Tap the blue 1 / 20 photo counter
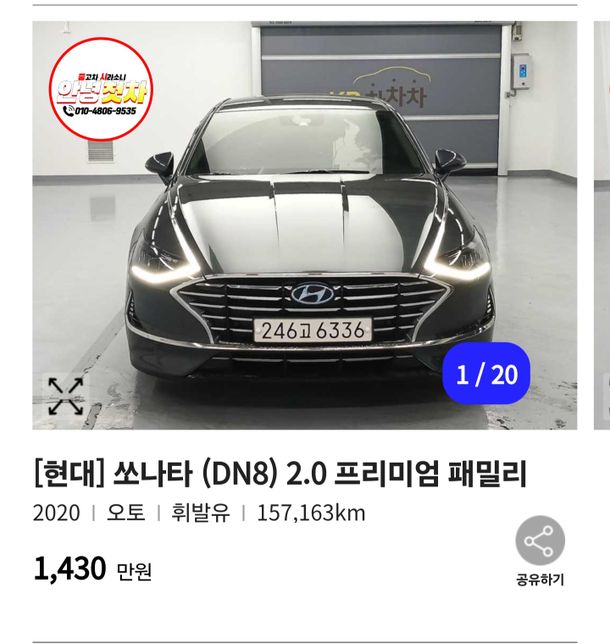Screen dimensions: 610x644 [486, 374]
